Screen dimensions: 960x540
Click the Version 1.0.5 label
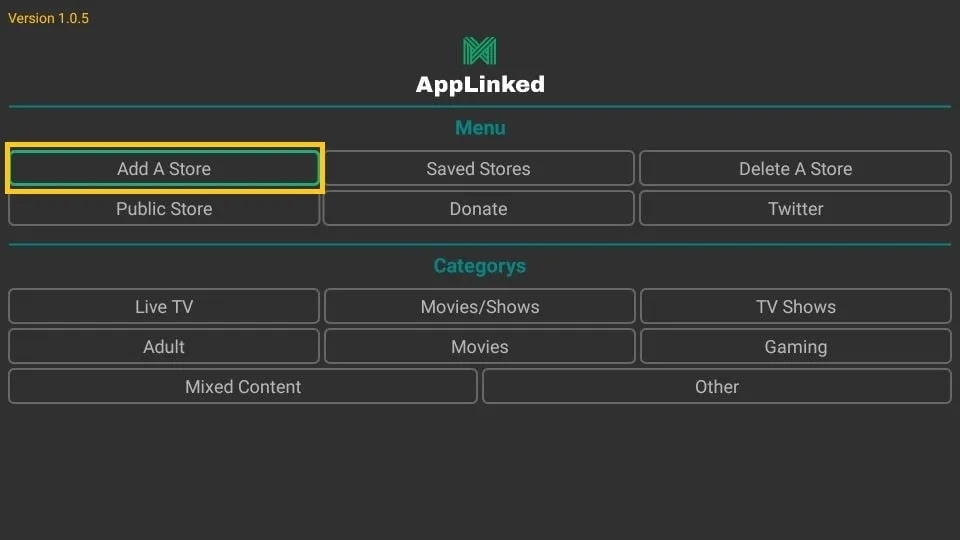[x=48, y=18]
